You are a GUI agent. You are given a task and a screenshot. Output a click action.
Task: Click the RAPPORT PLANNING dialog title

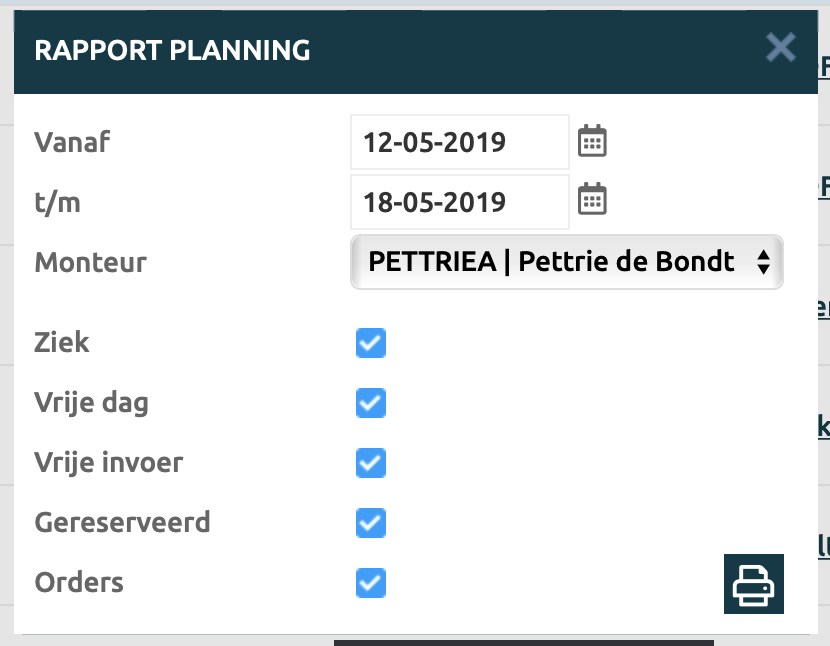pos(172,51)
